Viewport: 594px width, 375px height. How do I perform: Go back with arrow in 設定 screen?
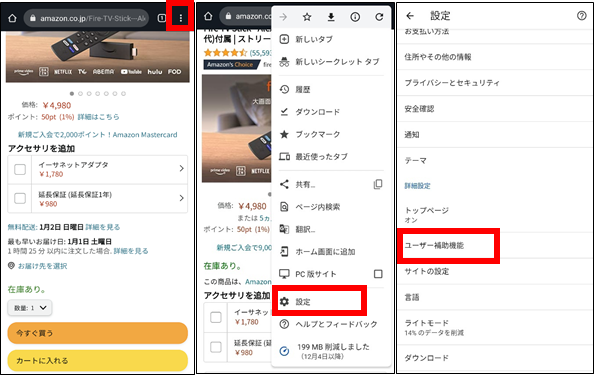tap(410, 16)
